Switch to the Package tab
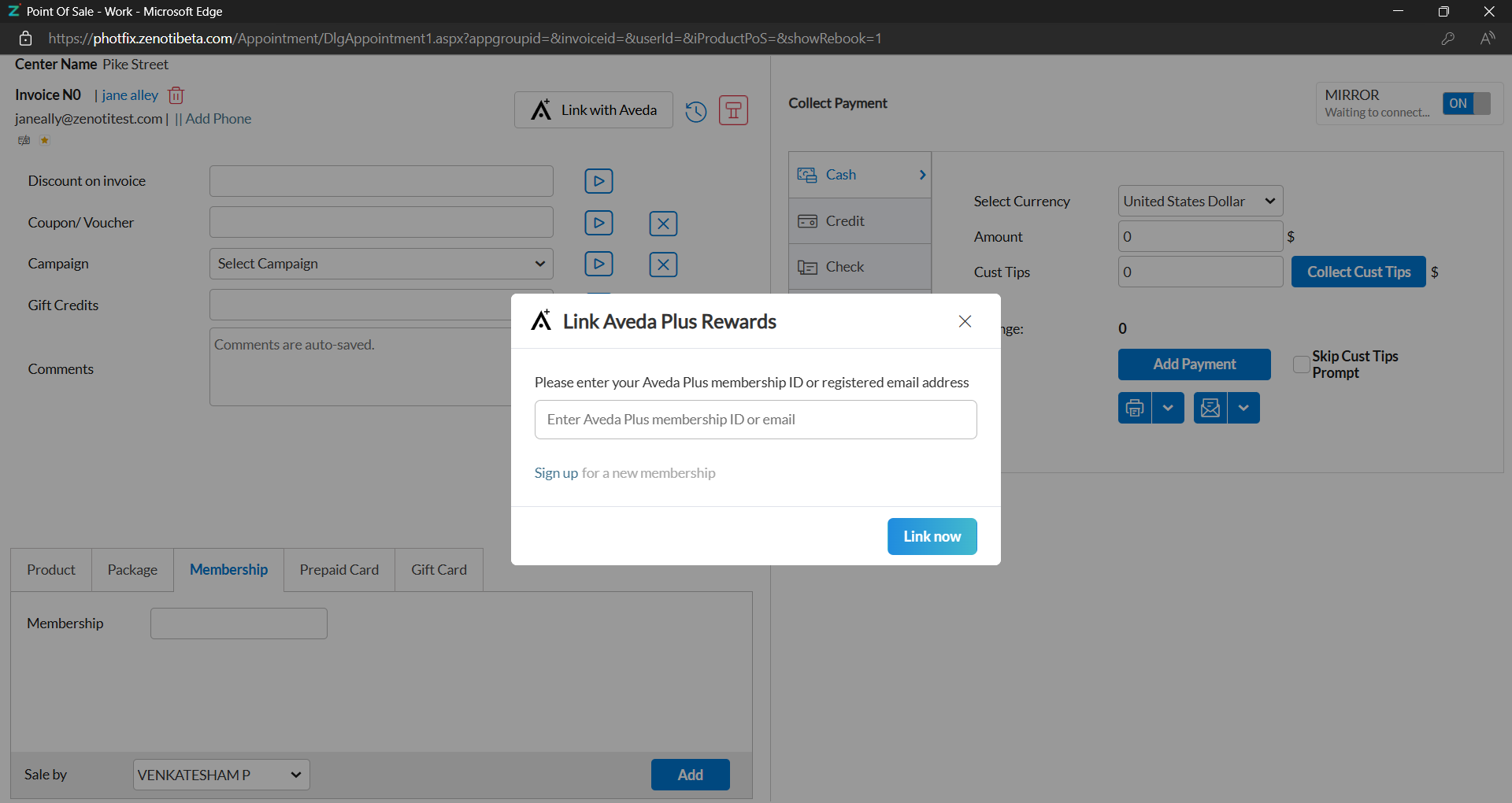 pos(132,570)
